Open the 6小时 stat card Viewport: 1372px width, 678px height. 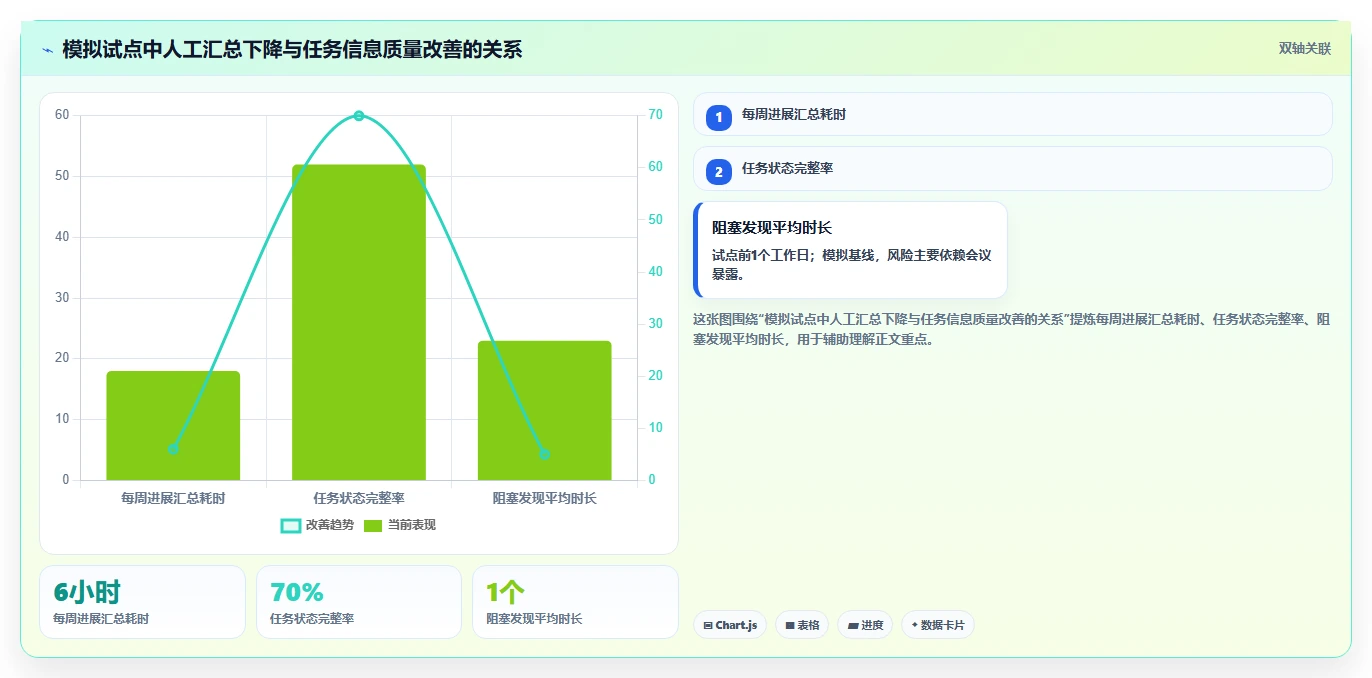click(x=142, y=602)
